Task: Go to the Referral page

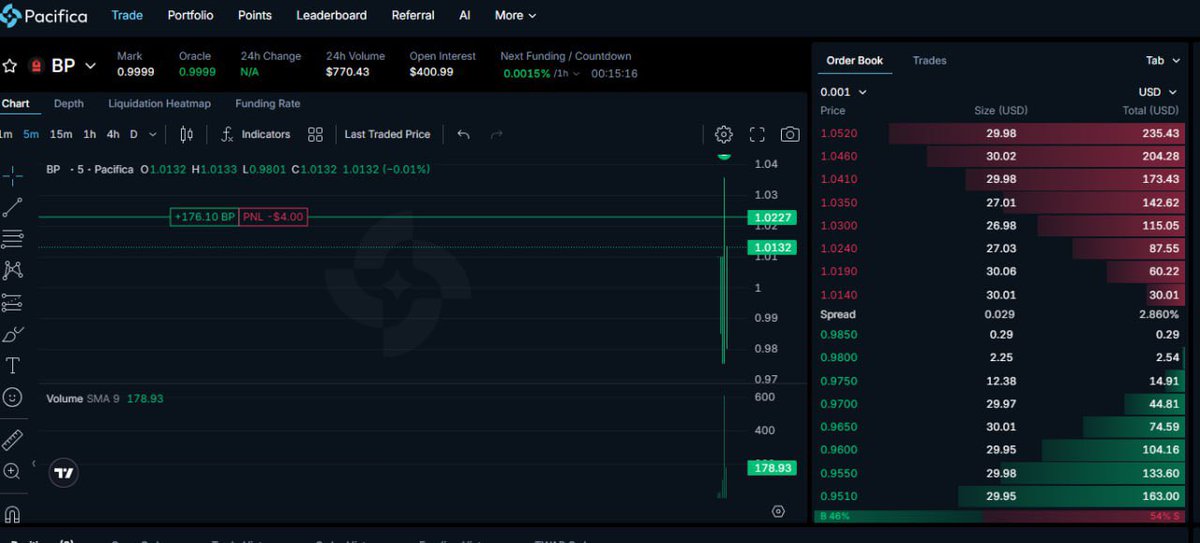Action: 413,15
